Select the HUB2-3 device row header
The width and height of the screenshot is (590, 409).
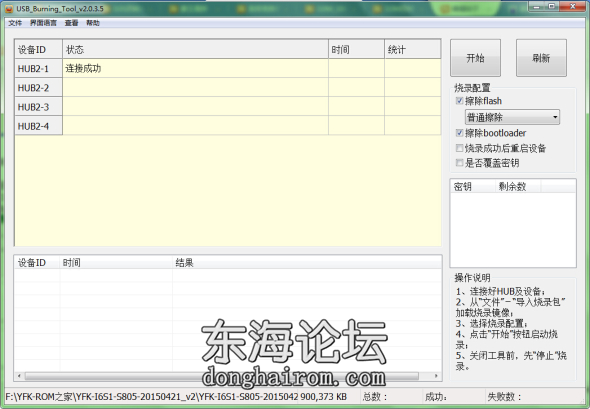(38, 107)
